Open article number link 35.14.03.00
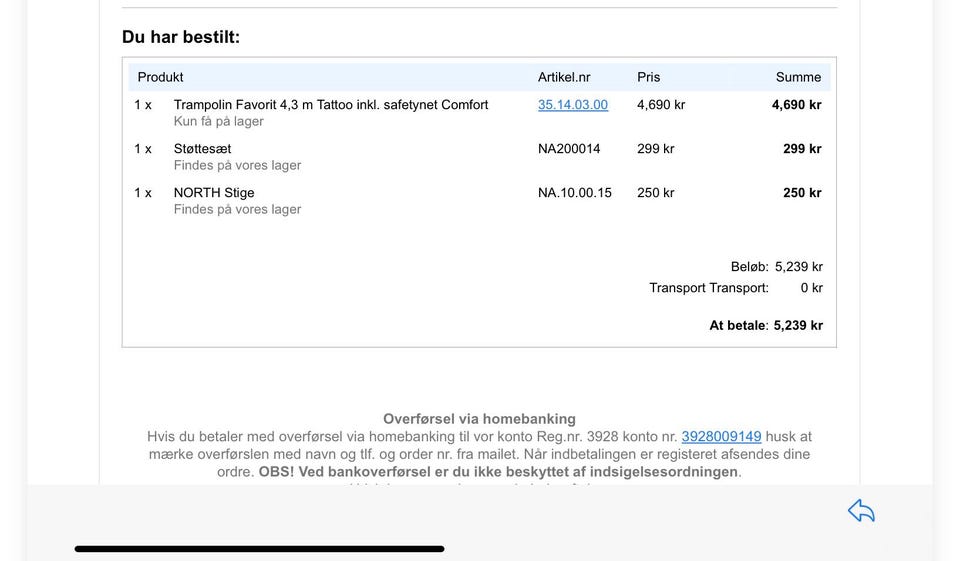This screenshot has height=561, width=960. pyautogui.click(x=572, y=105)
